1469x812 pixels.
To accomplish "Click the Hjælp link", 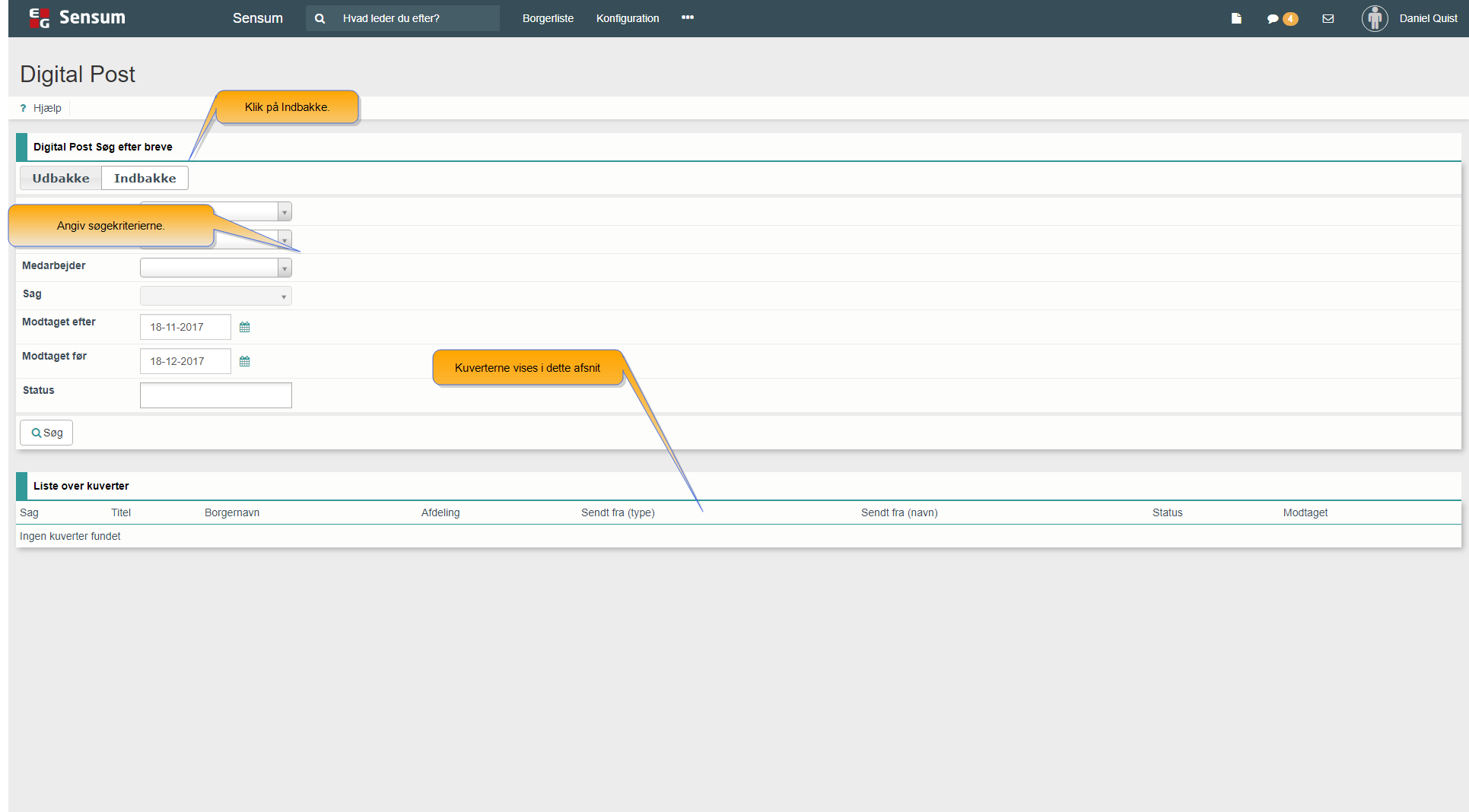I will pos(46,108).
